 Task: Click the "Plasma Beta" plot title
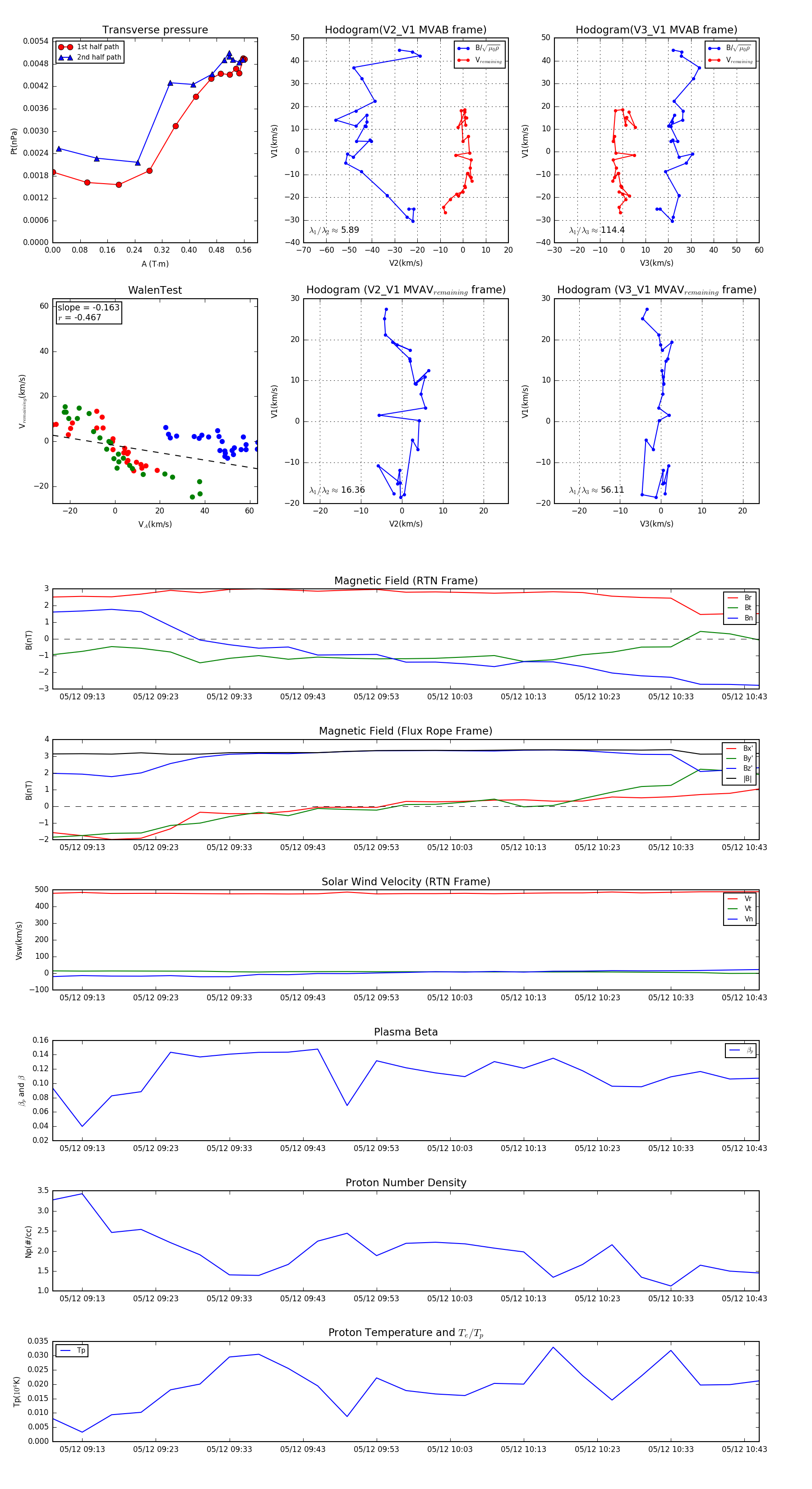tap(406, 1032)
